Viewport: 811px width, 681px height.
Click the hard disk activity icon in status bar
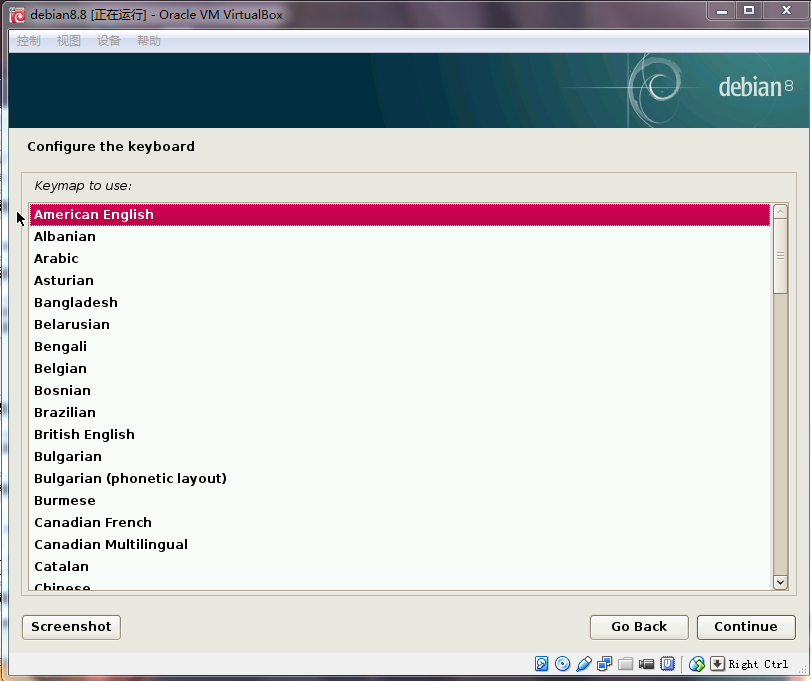point(542,664)
